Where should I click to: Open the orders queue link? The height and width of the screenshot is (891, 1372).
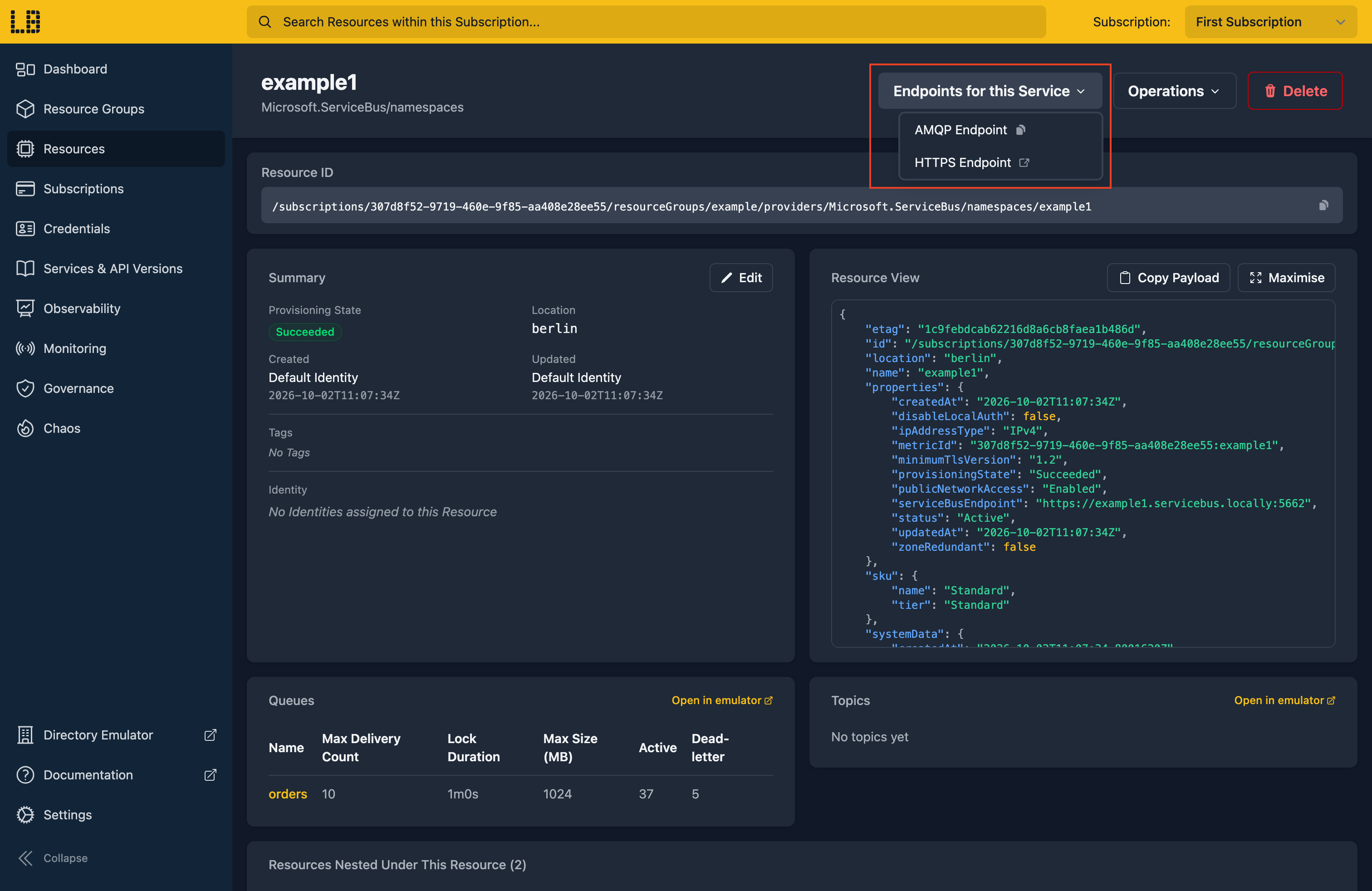(288, 793)
